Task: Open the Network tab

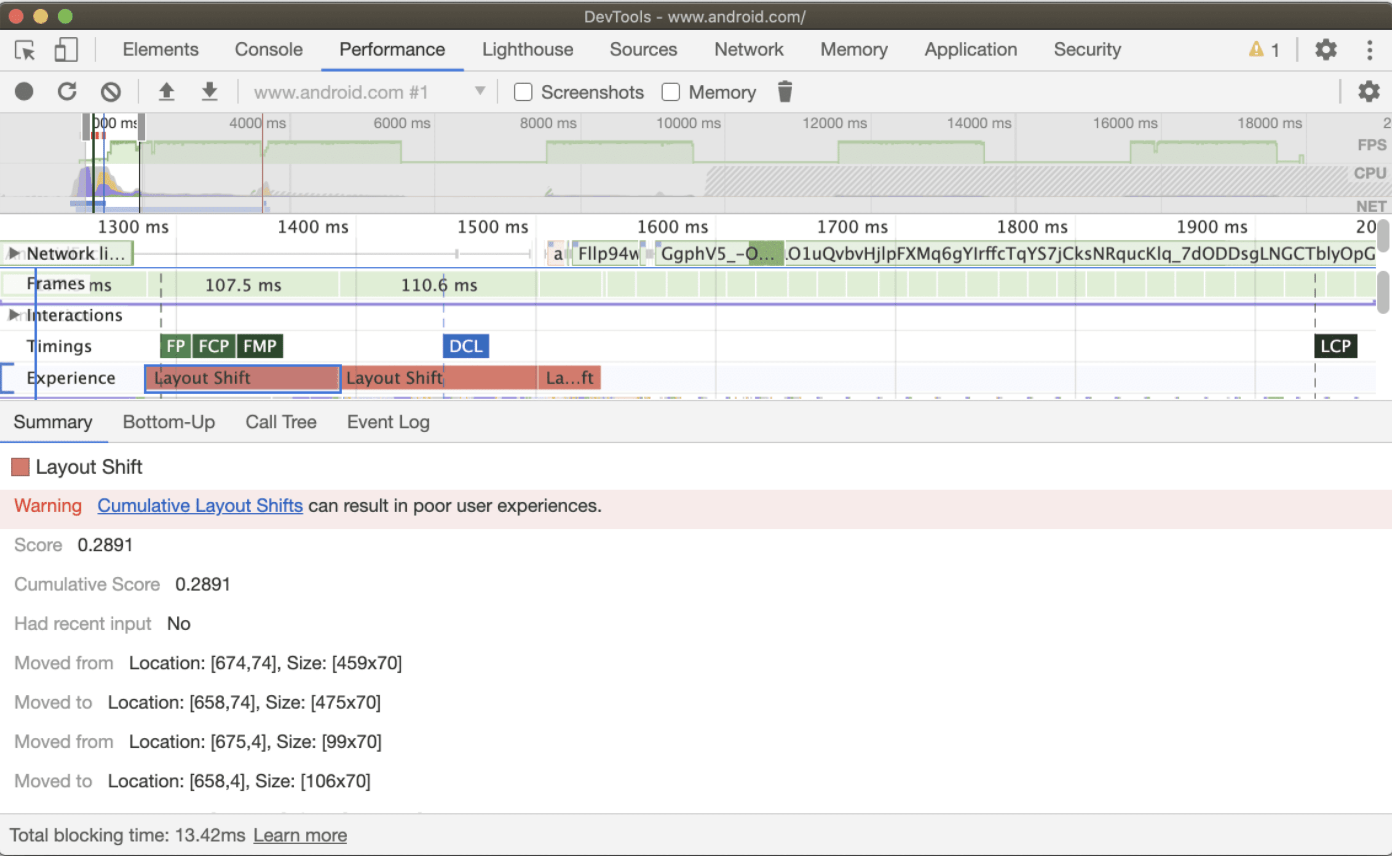Action: pos(749,50)
